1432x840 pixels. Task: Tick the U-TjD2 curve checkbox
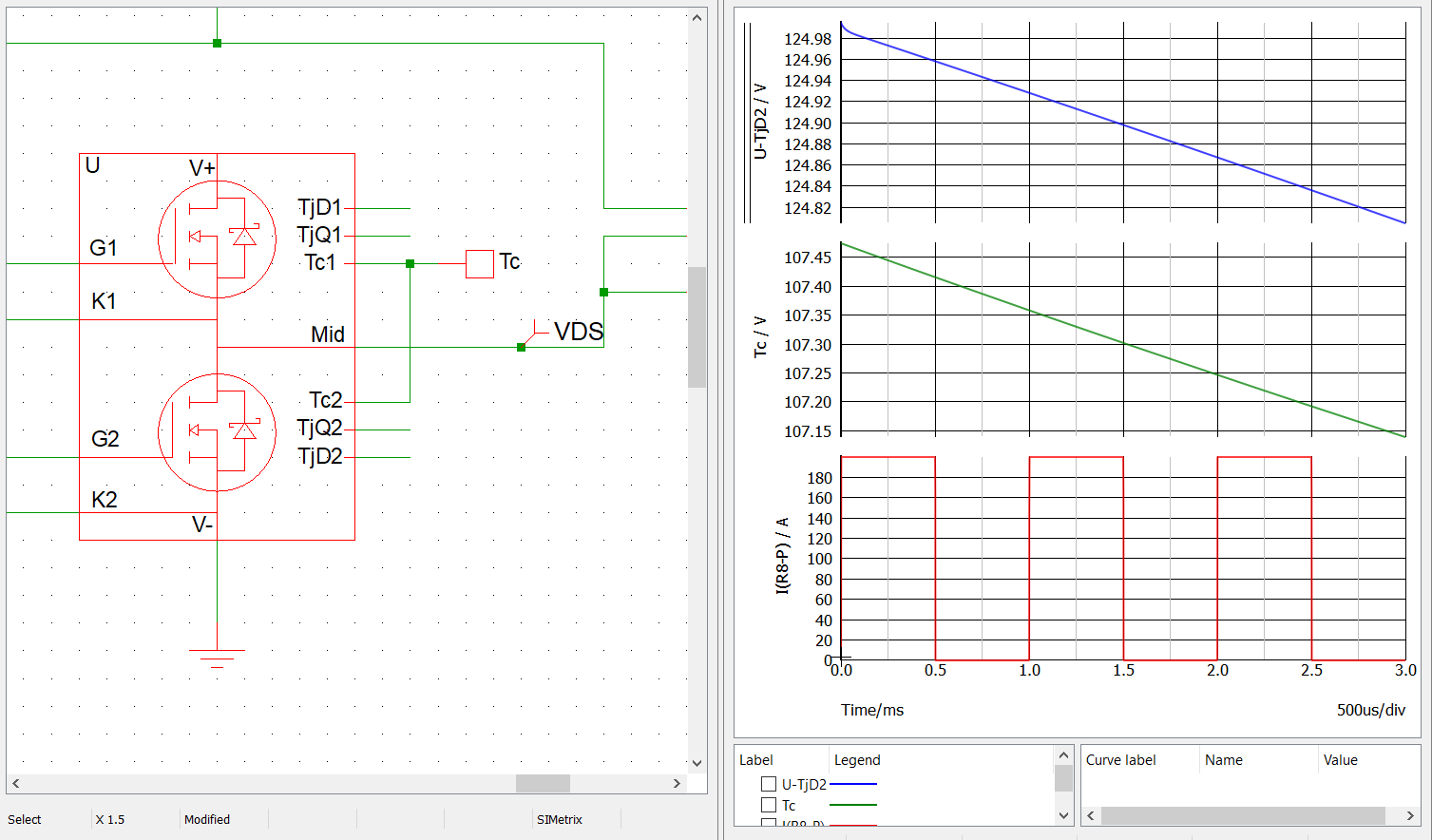click(x=769, y=785)
